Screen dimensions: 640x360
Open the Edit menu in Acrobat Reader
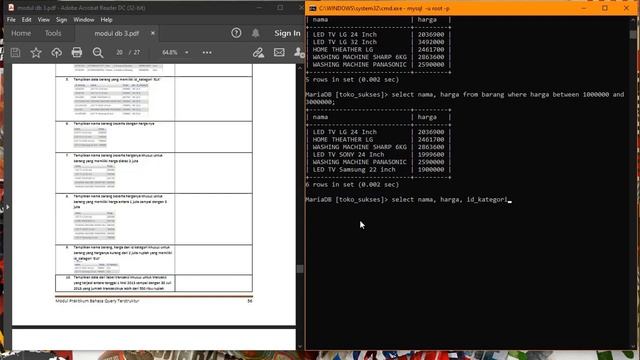[27, 20]
